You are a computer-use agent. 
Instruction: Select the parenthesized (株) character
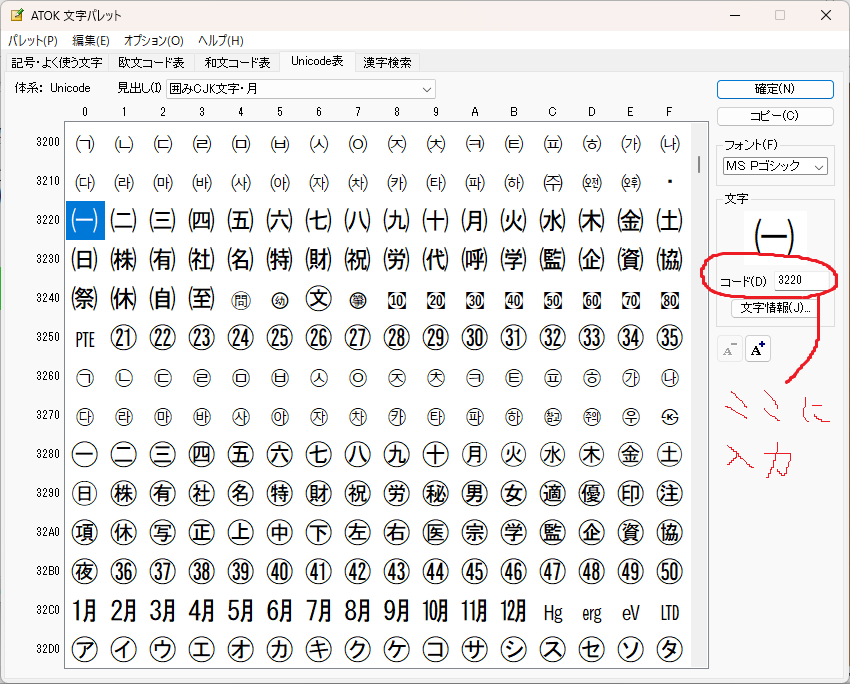(x=124, y=260)
